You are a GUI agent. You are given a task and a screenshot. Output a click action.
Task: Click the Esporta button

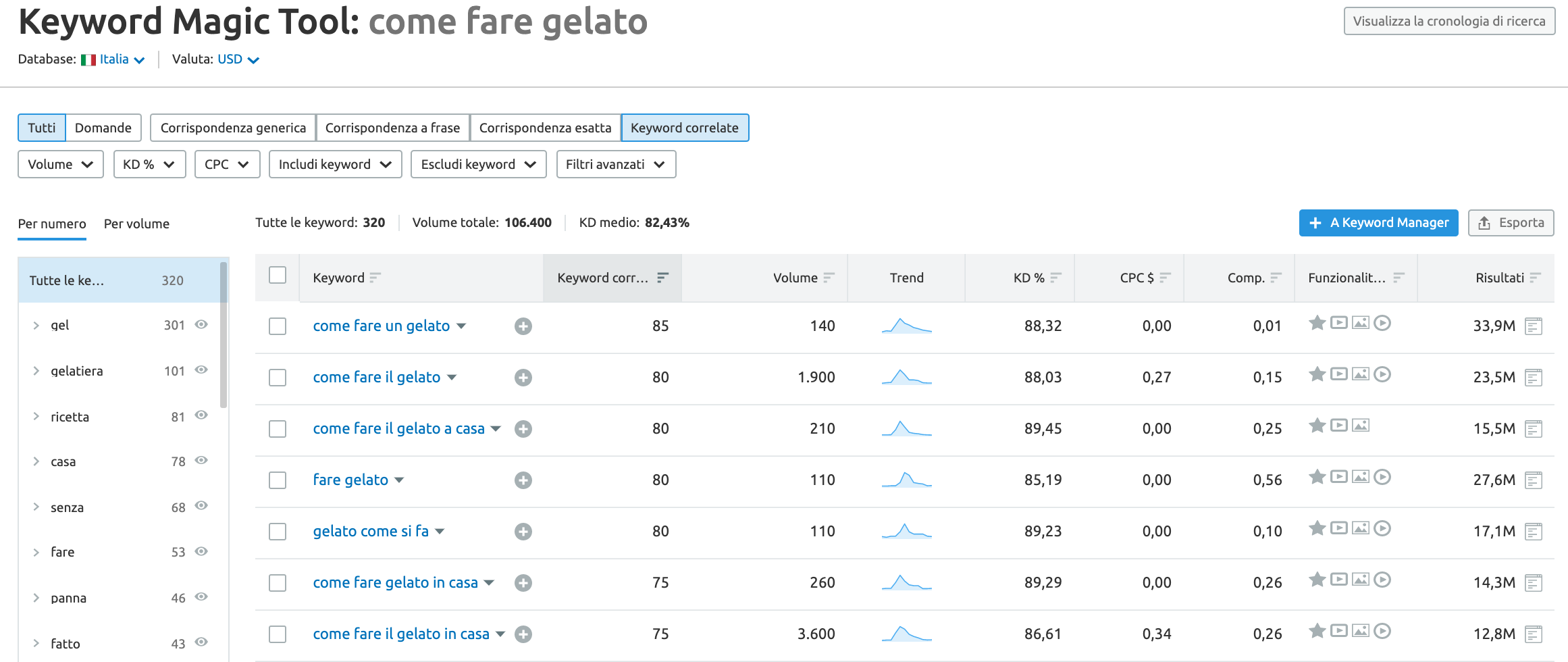point(1511,223)
